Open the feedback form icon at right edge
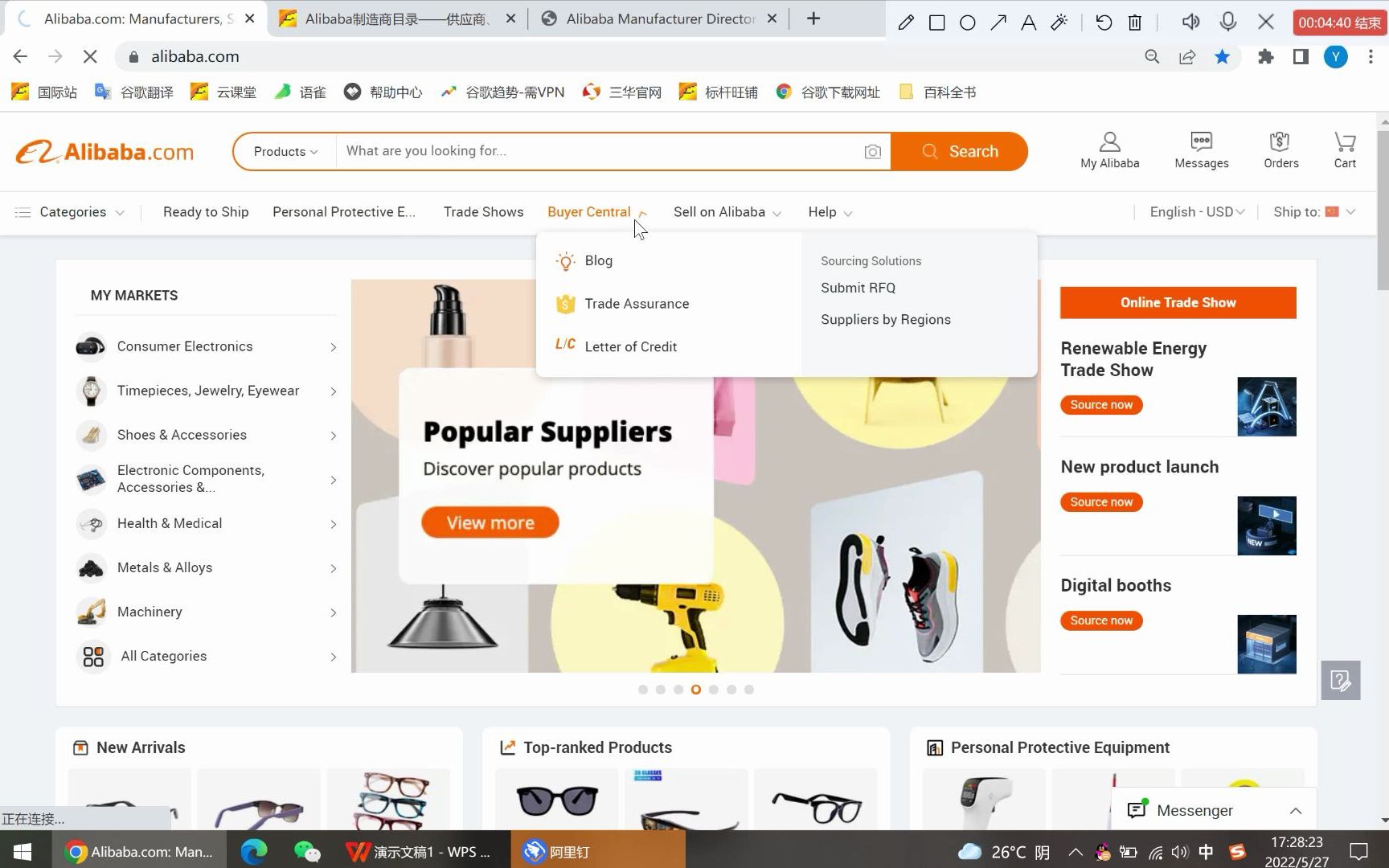The height and width of the screenshot is (868, 1389). coord(1340,680)
